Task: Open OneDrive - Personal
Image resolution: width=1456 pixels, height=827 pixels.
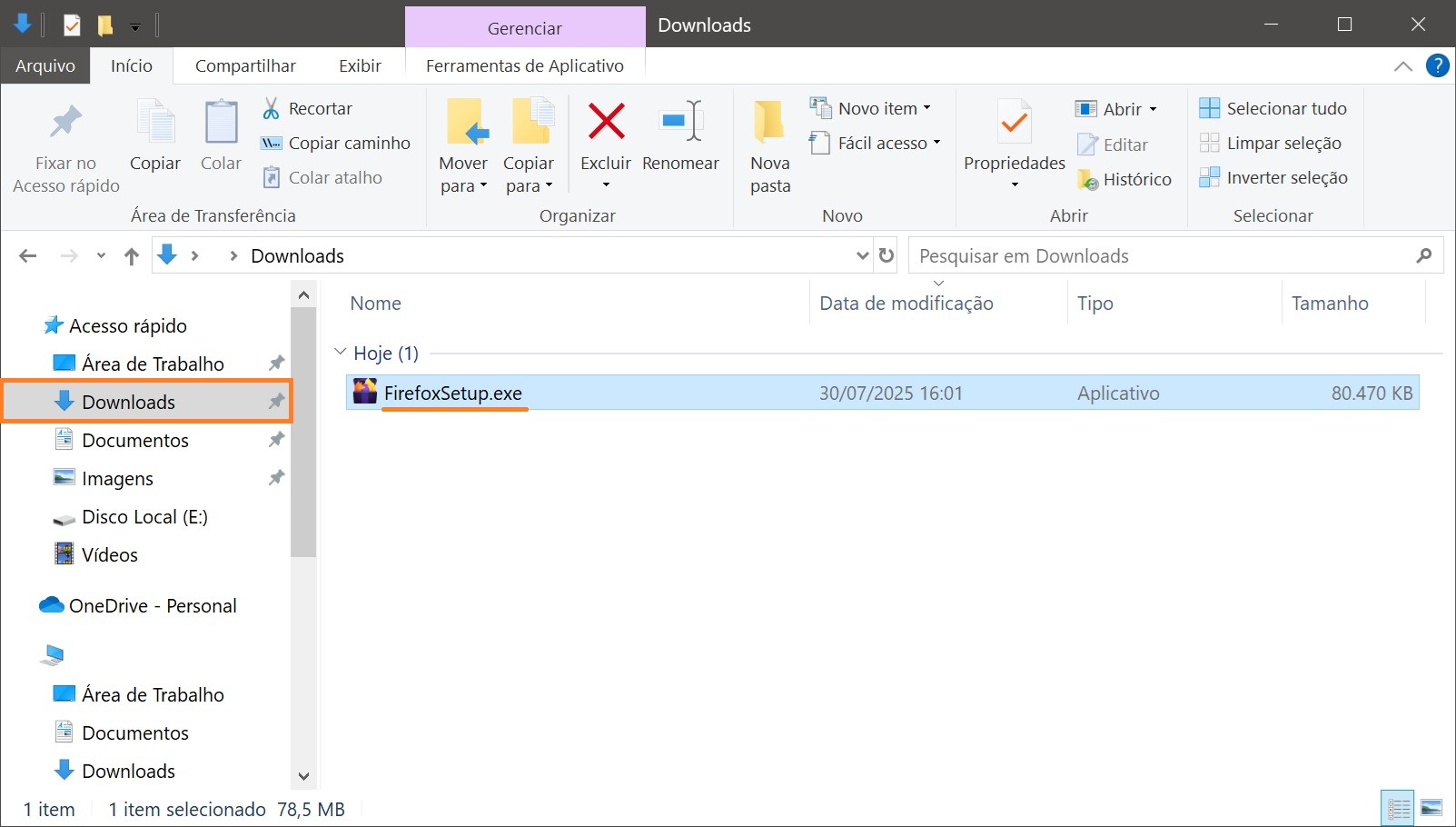Action: pyautogui.click(x=153, y=605)
